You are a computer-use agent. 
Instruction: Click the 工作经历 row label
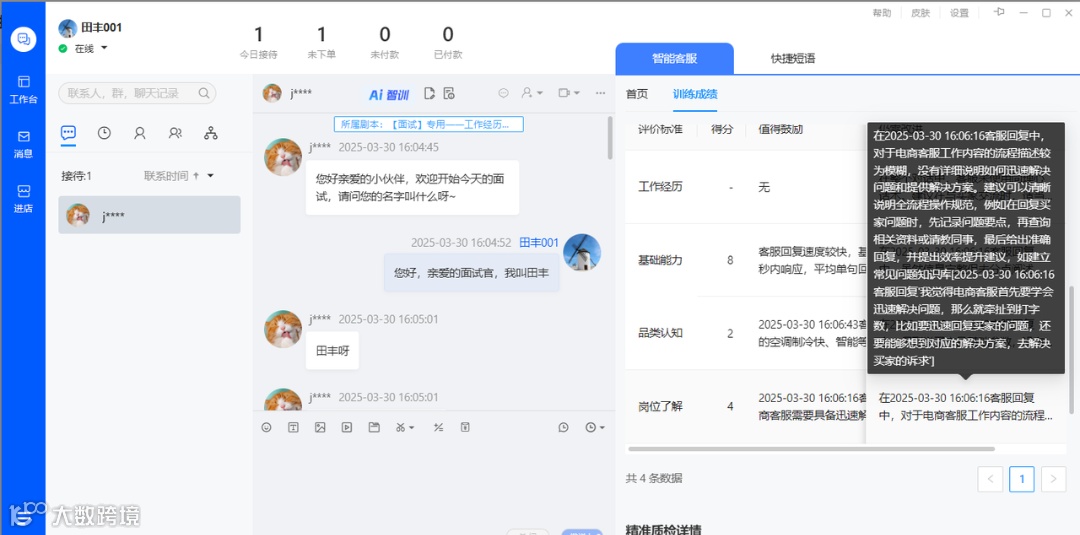coord(660,187)
